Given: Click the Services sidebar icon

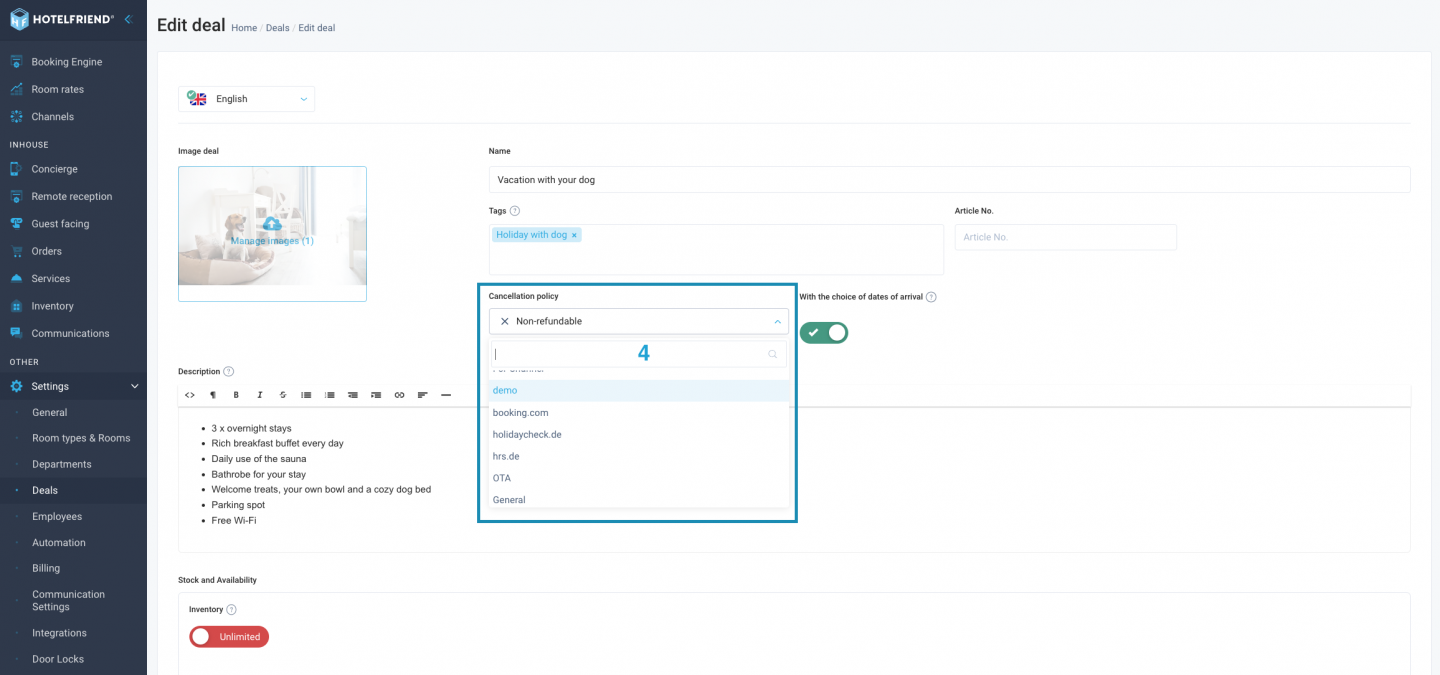Looking at the screenshot, I should 16,279.
